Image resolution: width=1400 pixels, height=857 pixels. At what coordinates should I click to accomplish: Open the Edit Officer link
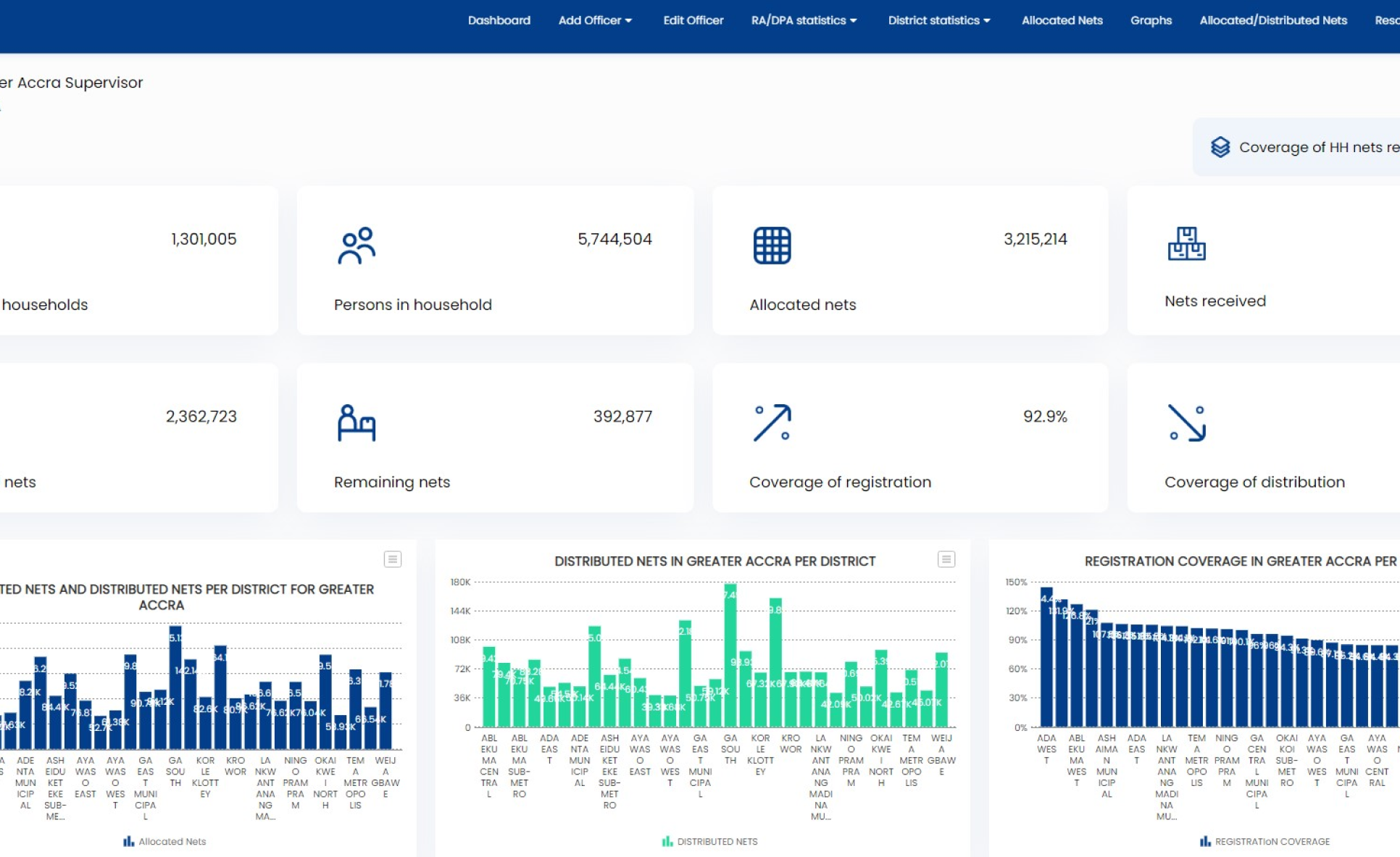(693, 20)
